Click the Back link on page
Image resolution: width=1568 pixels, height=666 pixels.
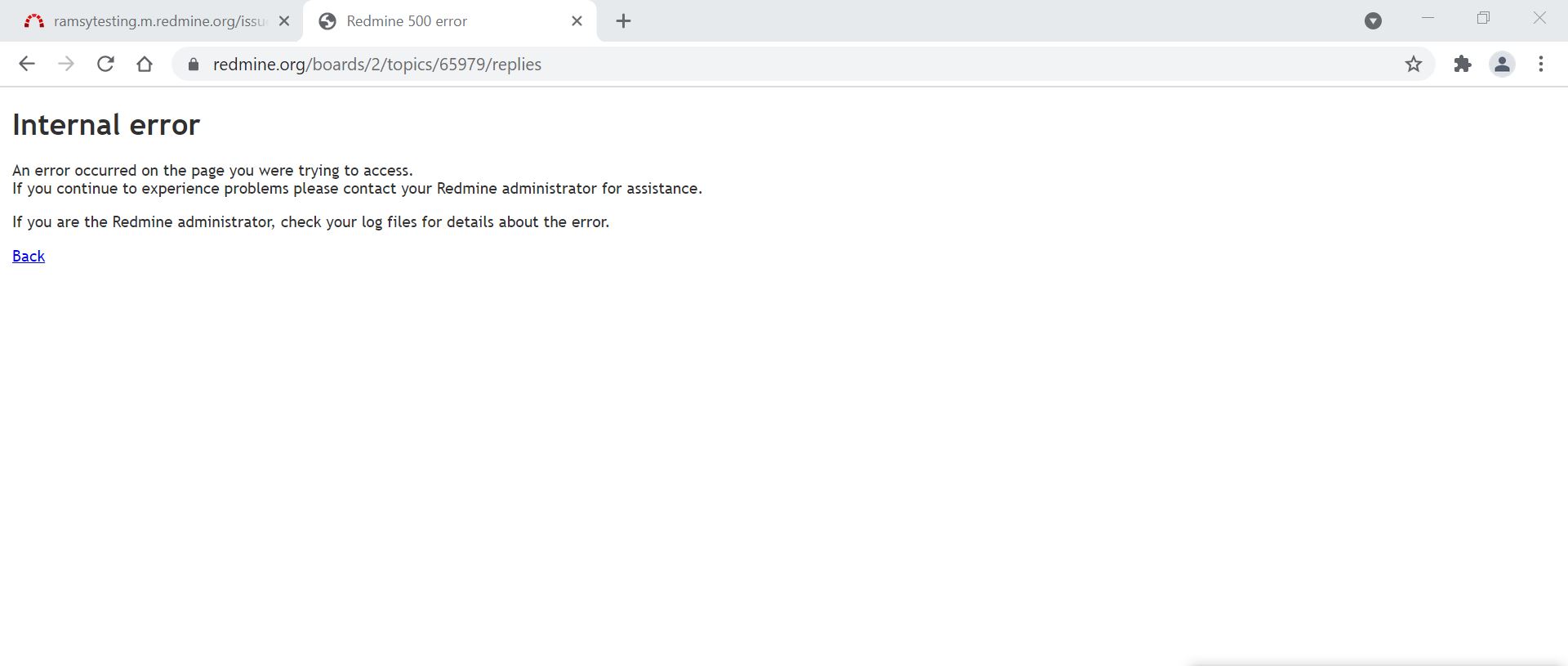click(29, 256)
